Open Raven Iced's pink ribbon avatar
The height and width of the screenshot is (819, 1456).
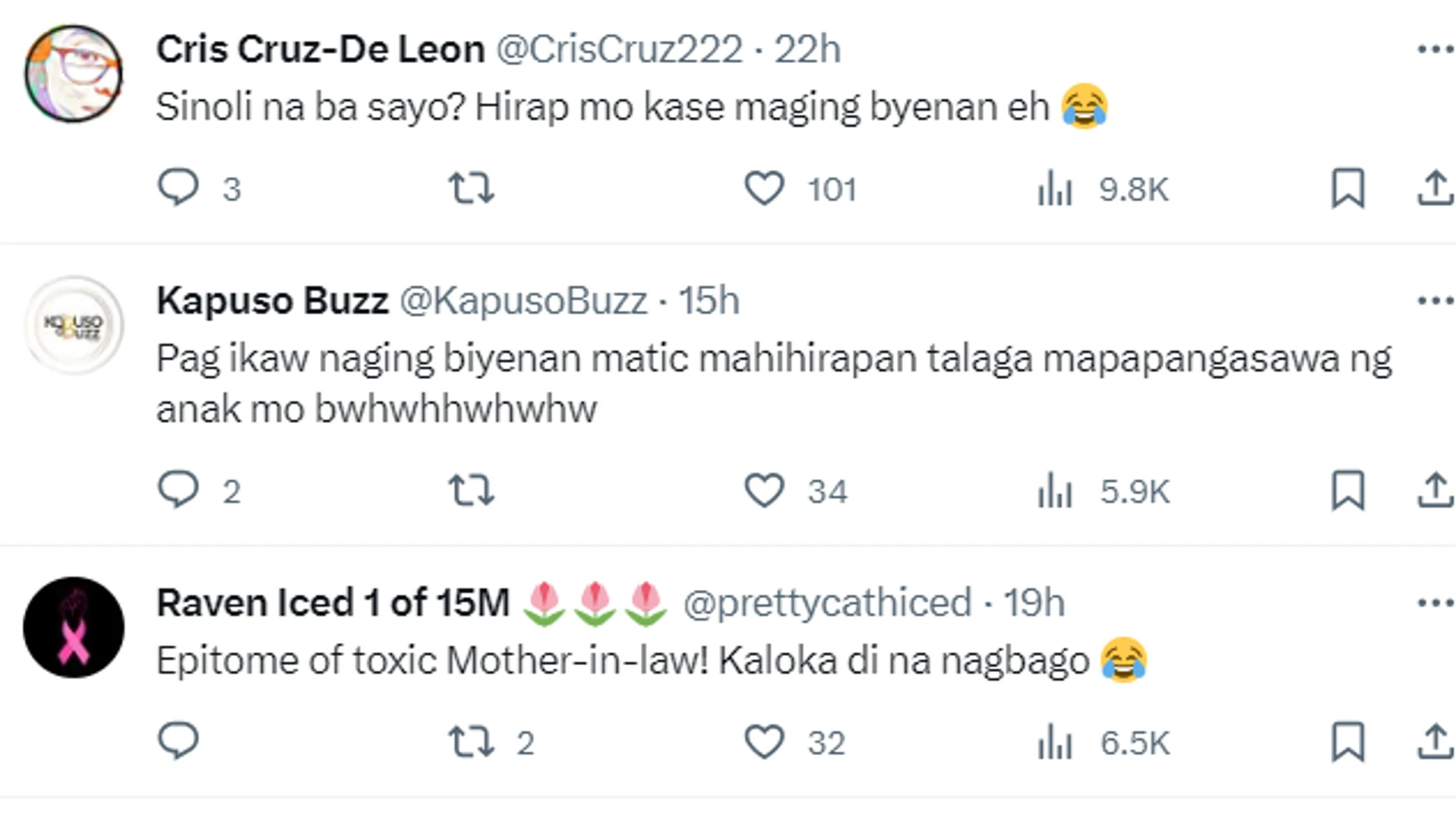pyautogui.click(x=74, y=627)
